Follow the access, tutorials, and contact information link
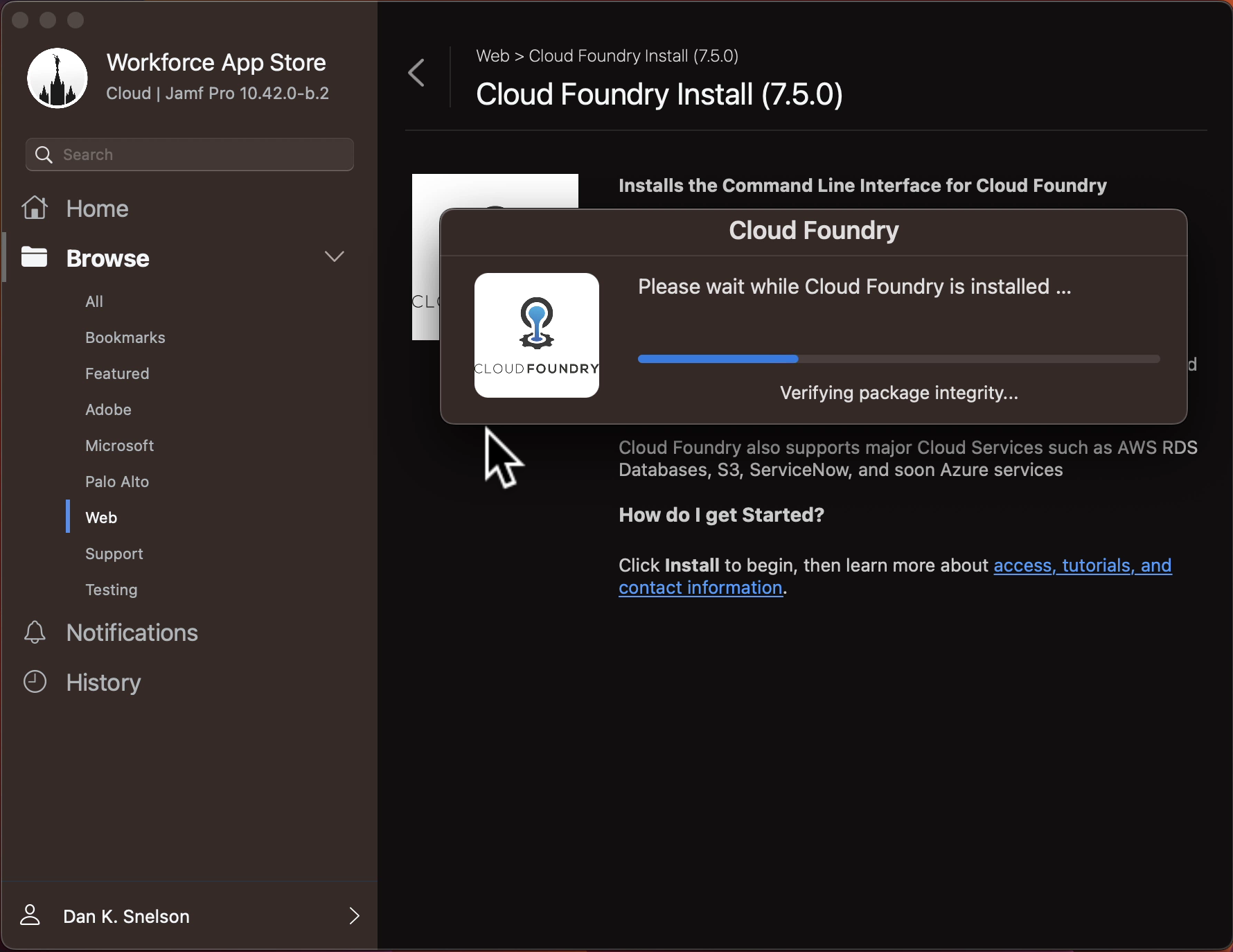The image size is (1233, 952). (895, 576)
